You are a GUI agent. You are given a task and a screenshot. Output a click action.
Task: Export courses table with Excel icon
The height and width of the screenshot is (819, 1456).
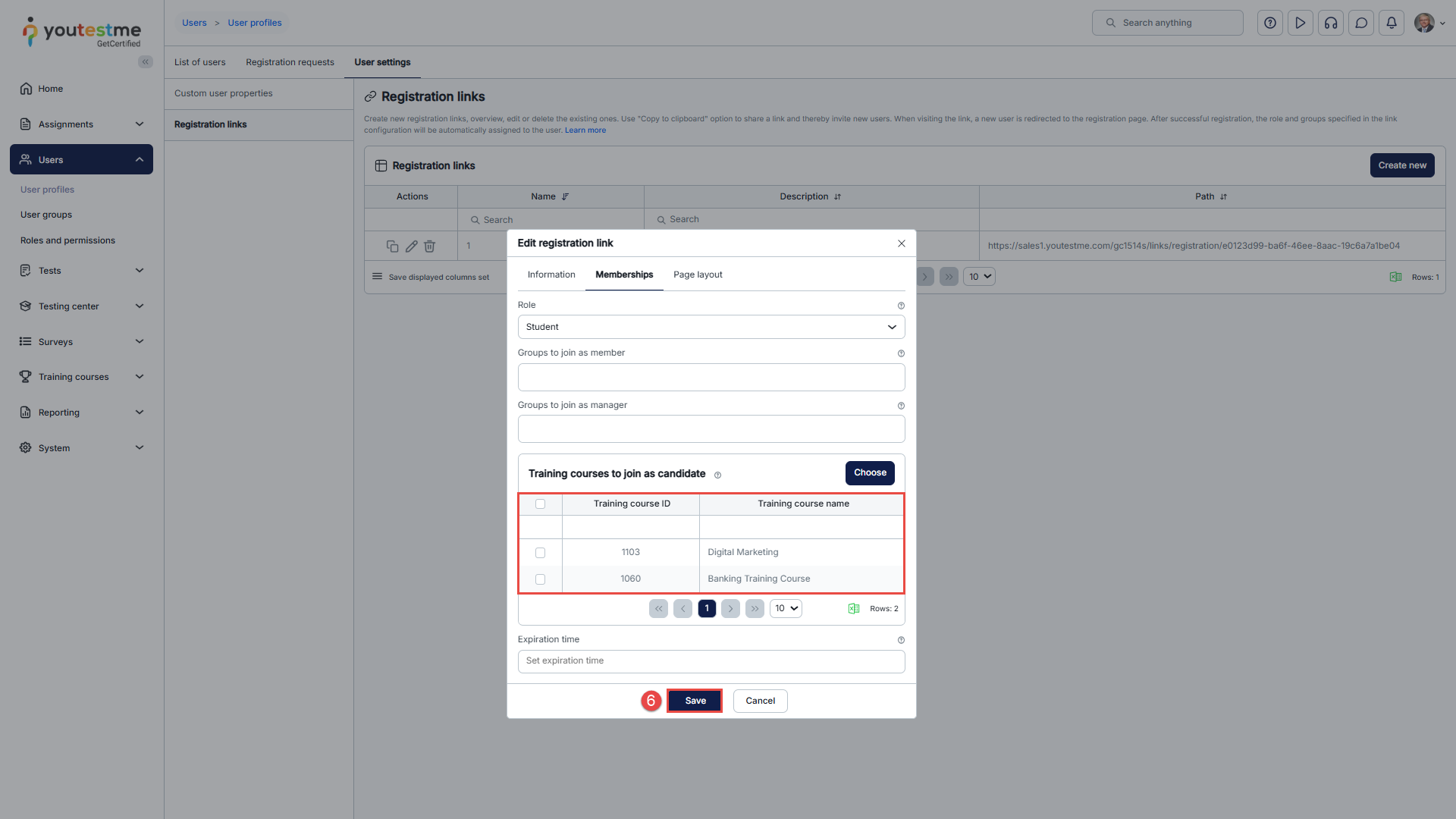[854, 609]
